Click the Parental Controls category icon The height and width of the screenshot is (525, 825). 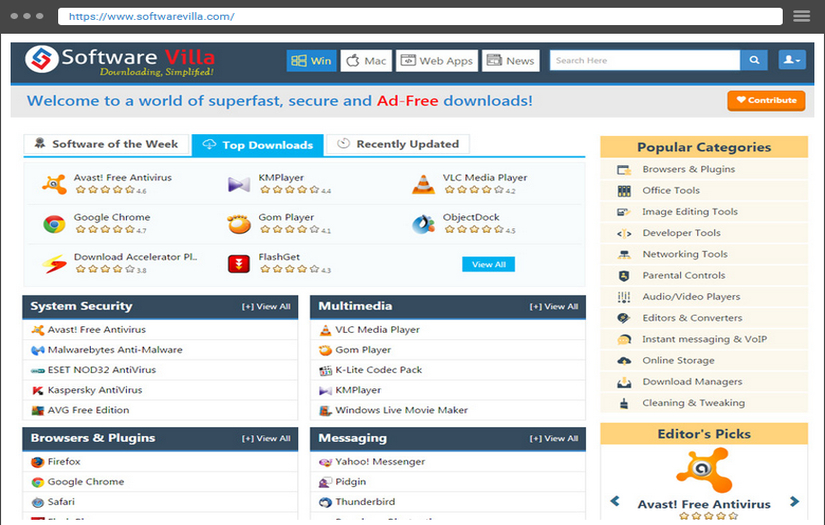pyautogui.click(x=624, y=276)
